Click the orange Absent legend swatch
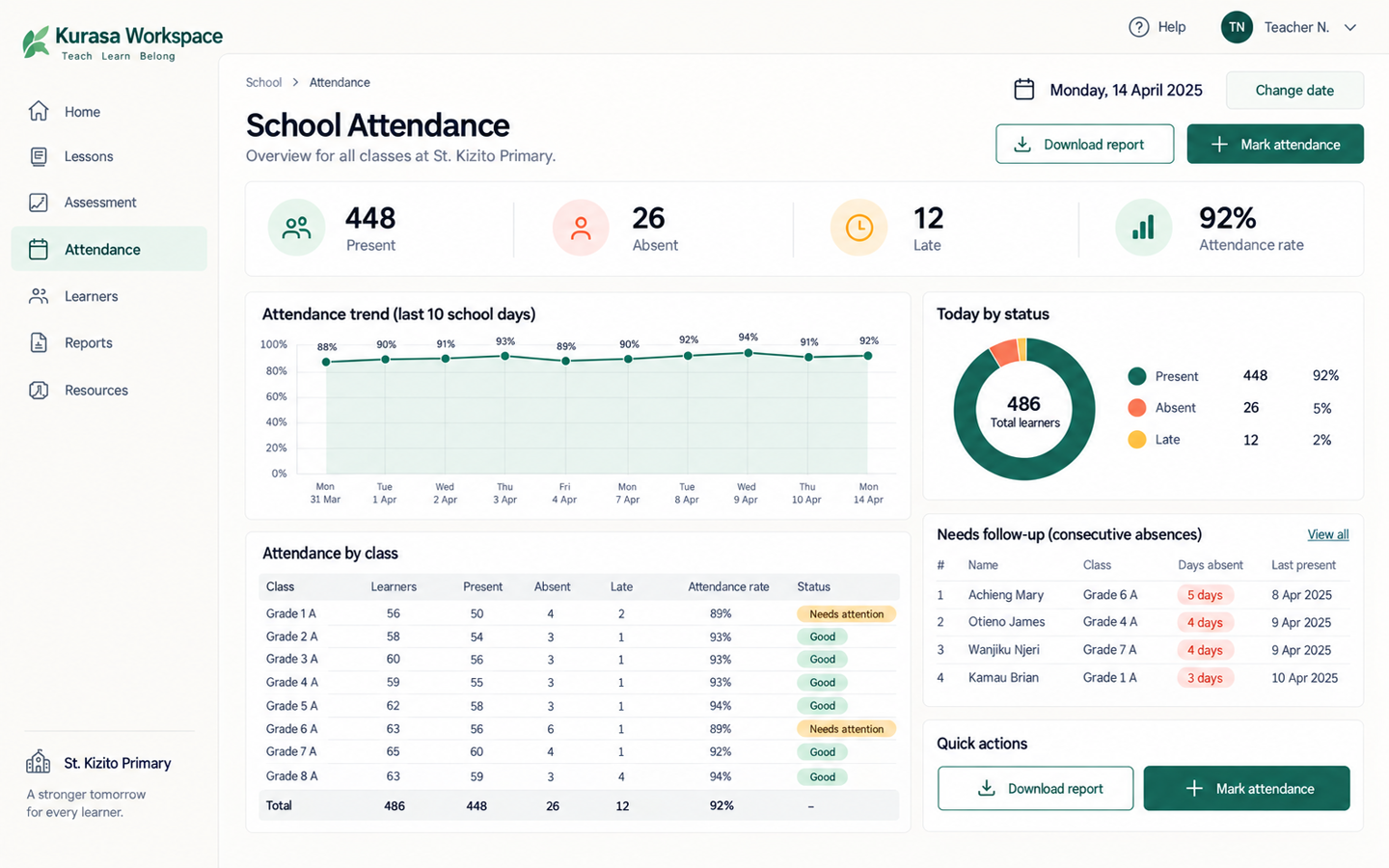 click(x=1137, y=408)
